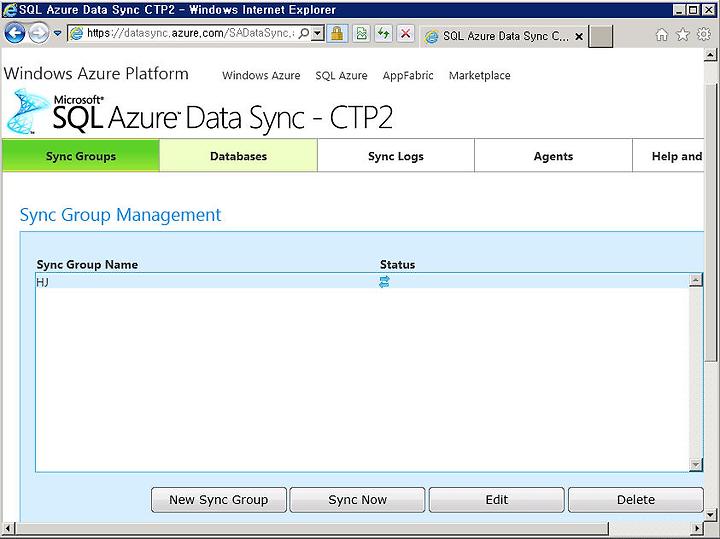Click the horizontal scrollbar thumb
The height and width of the screenshot is (539, 720).
[x=312, y=528]
